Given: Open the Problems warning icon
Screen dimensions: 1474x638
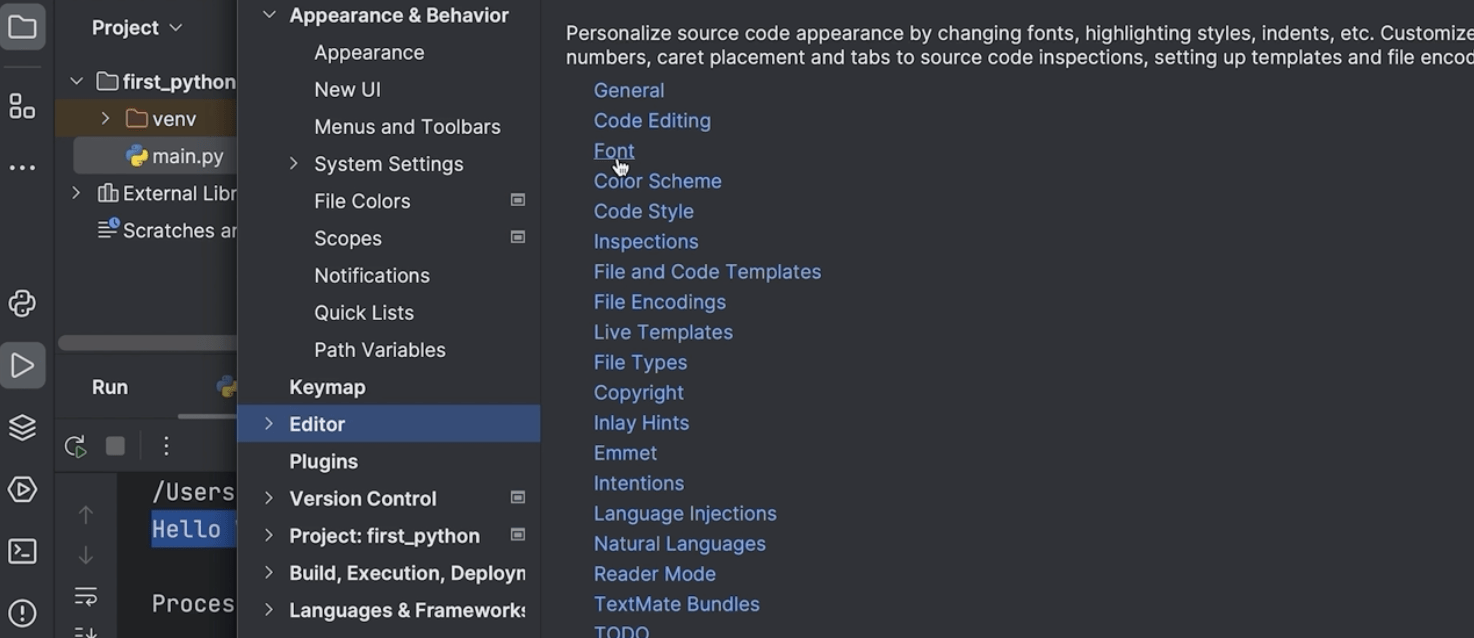Looking at the screenshot, I should pos(22,612).
